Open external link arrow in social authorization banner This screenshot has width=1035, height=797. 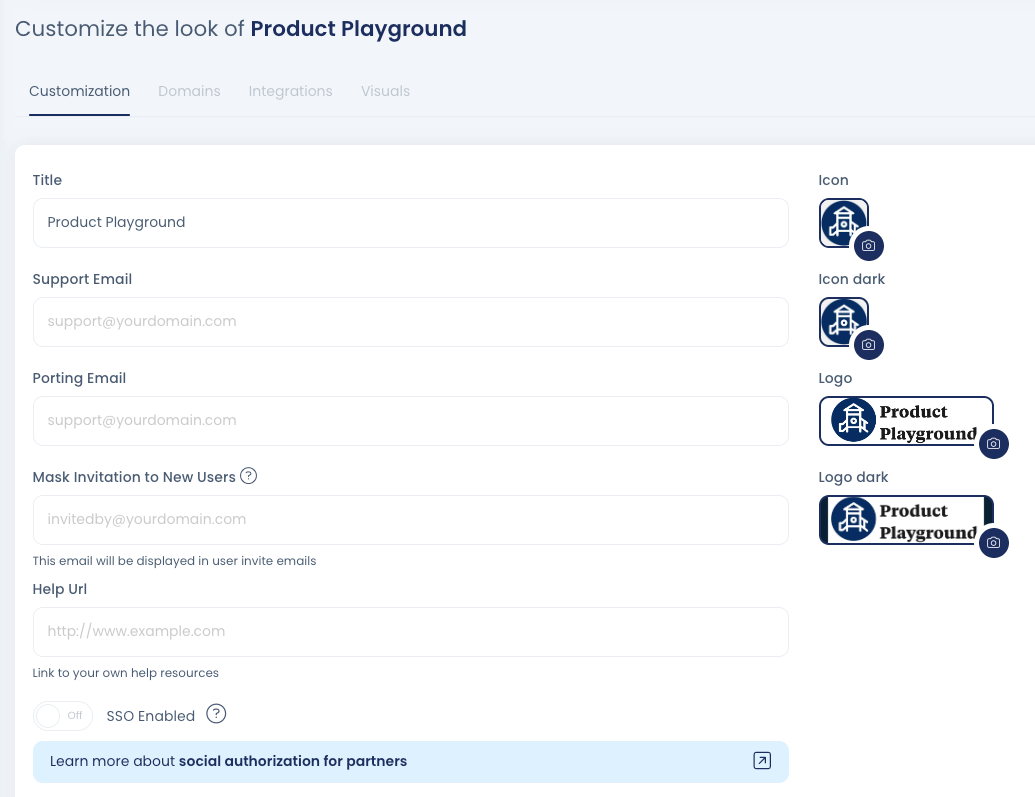[761, 761]
